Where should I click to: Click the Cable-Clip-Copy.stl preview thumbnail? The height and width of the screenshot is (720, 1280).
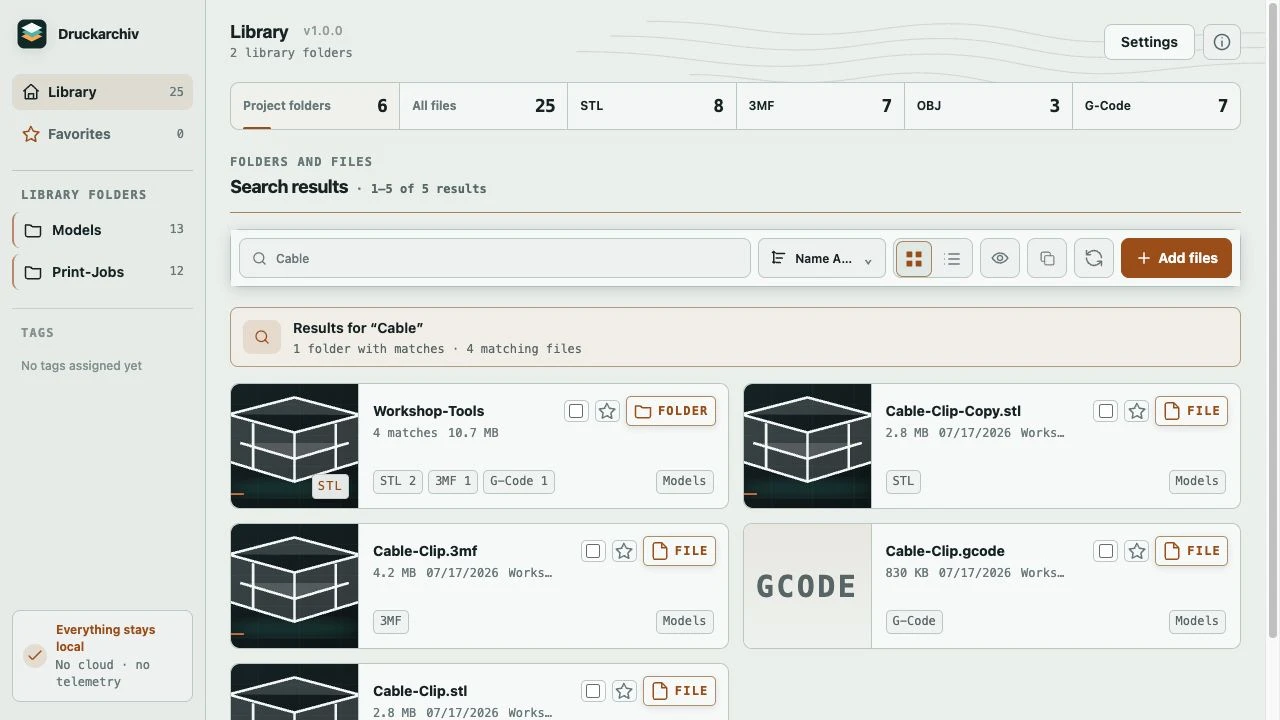[x=807, y=446]
